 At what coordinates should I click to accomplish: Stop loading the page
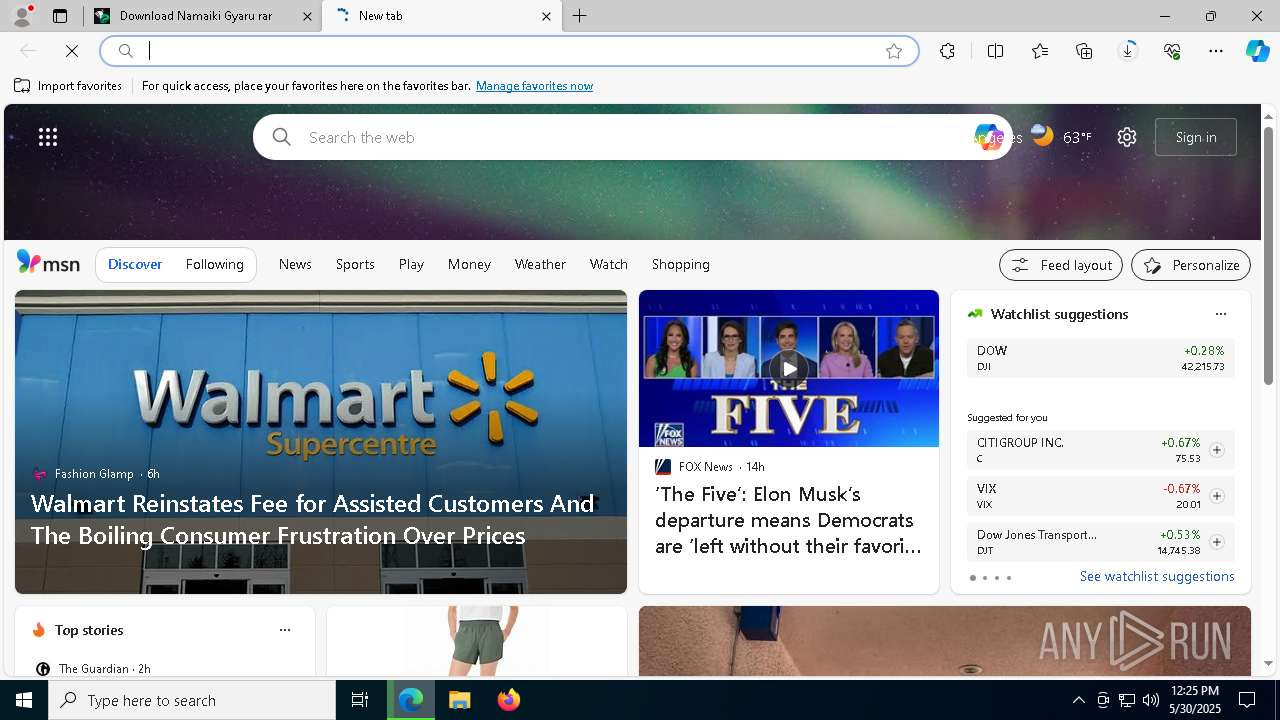coord(72,51)
